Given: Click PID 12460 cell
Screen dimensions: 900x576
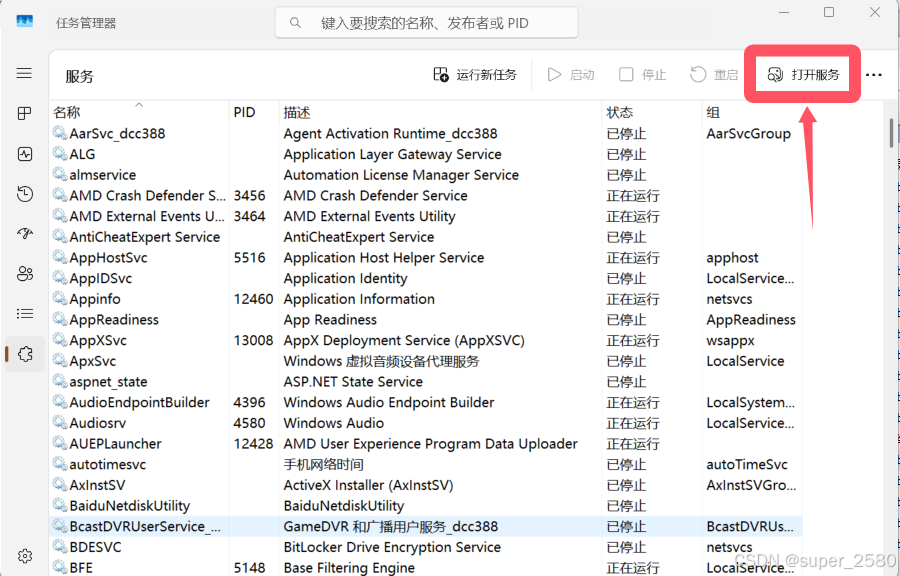Looking at the screenshot, I should point(253,299).
